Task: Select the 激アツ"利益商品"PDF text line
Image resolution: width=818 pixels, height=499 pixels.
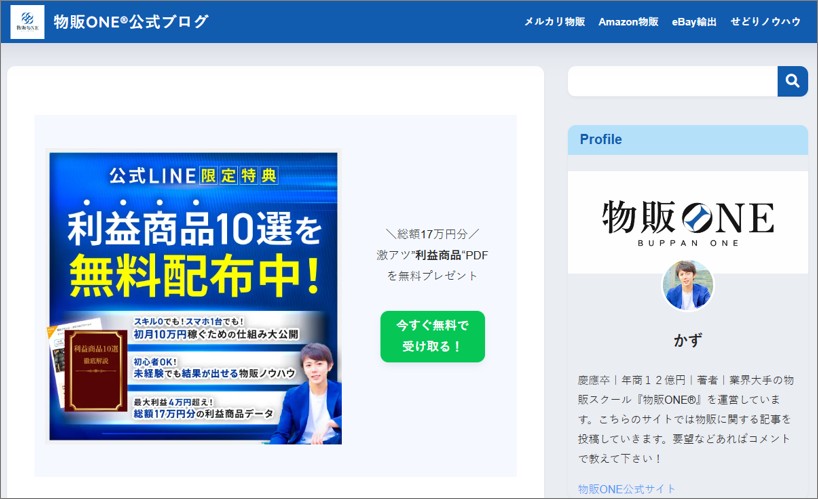Action: pyautogui.click(x=432, y=255)
